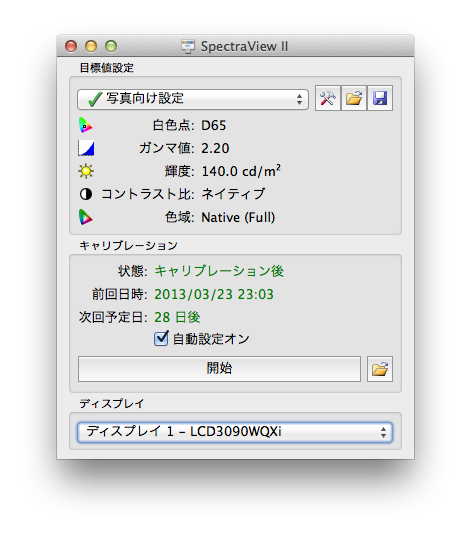471x538 pixels.
Task: Click the status text キャリブレーション後
Action: pos(219,271)
